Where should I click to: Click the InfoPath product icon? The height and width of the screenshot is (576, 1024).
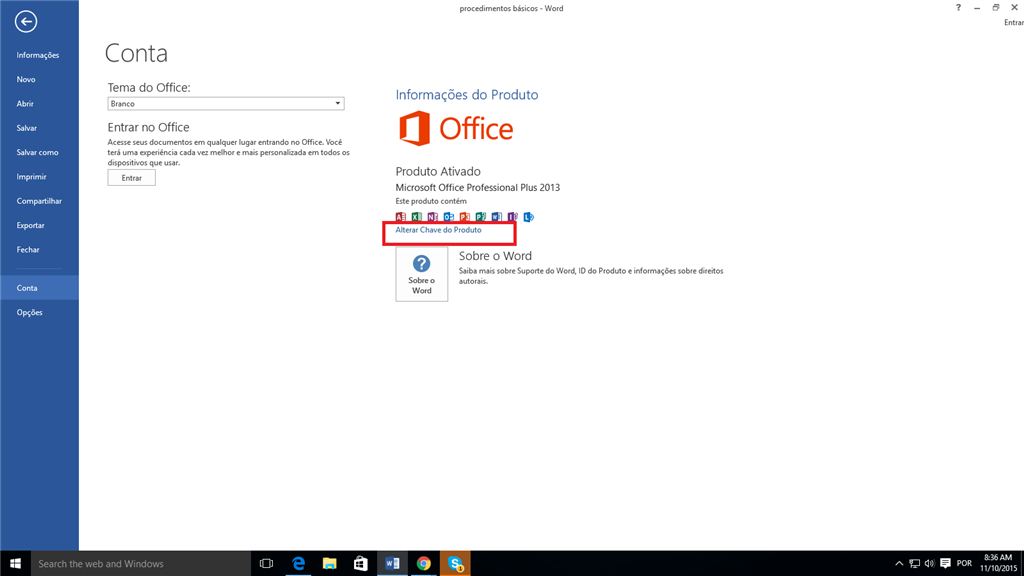coord(513,217)
